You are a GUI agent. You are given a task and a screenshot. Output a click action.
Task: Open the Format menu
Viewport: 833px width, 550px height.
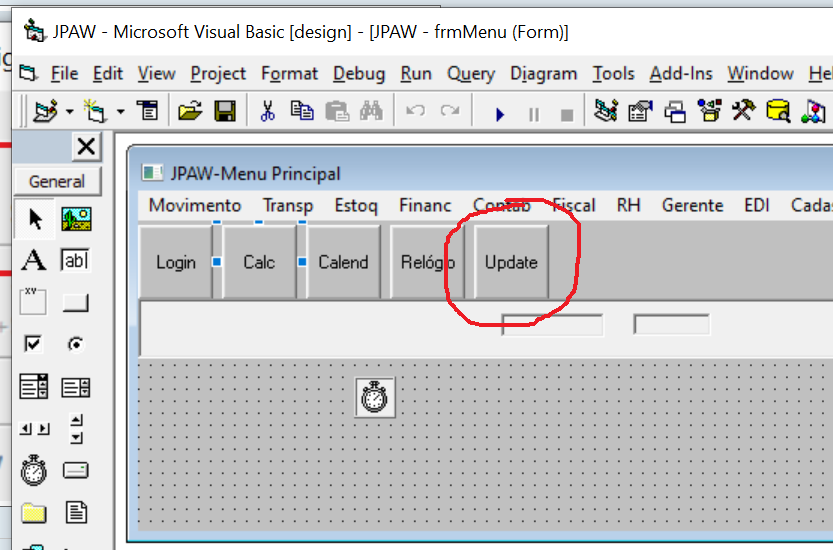[290, 73]
